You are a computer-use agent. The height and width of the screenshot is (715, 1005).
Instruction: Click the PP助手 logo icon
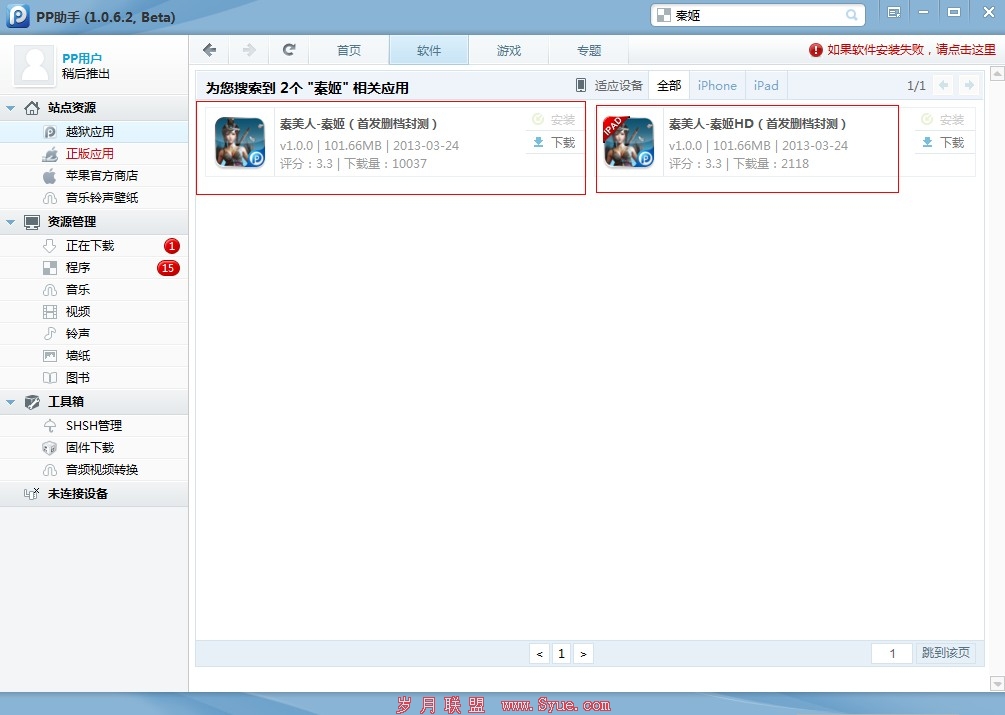pyautogui.click(x=18, y=16)
